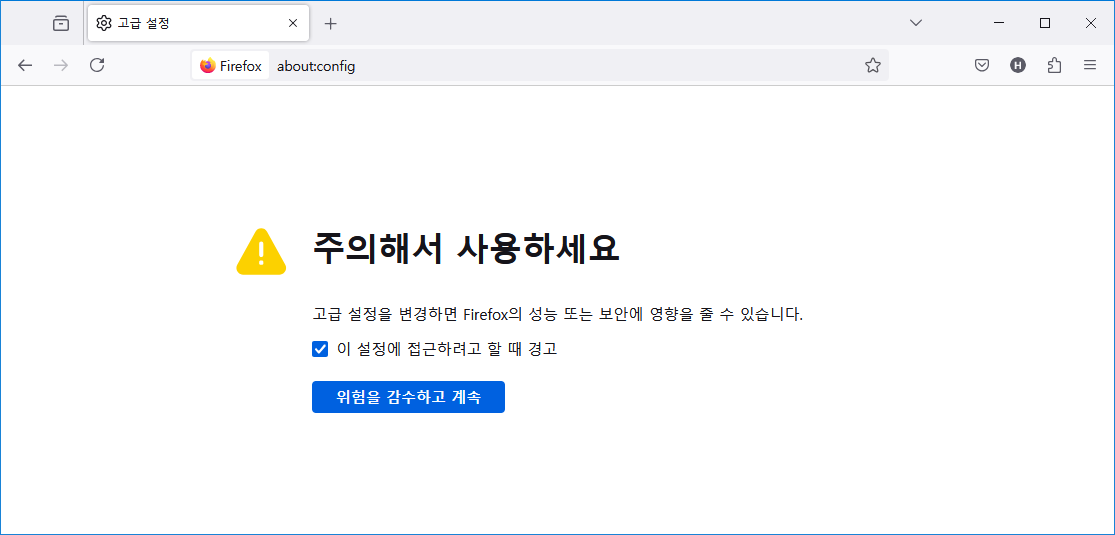Screen dimensions: 1115x535
Task: Open the list all tabs dropdown
Action: (916, 23)
